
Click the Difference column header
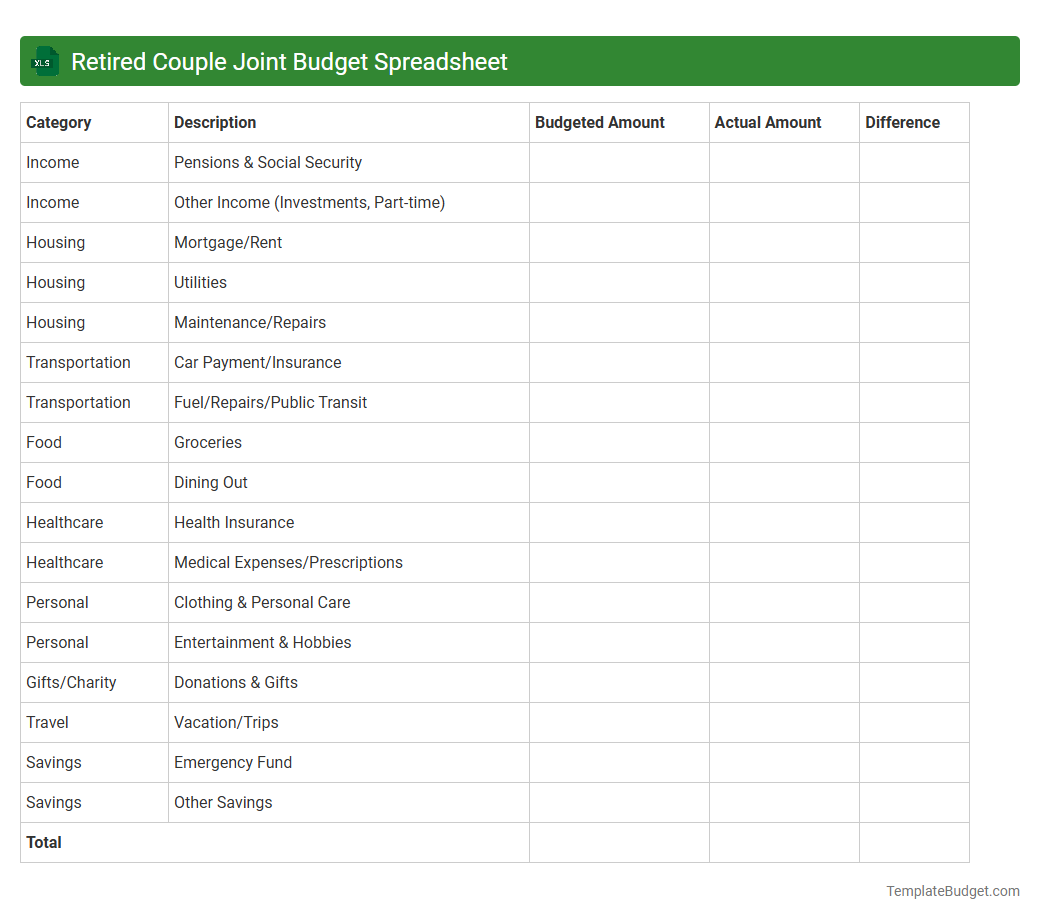pos(902,122)
